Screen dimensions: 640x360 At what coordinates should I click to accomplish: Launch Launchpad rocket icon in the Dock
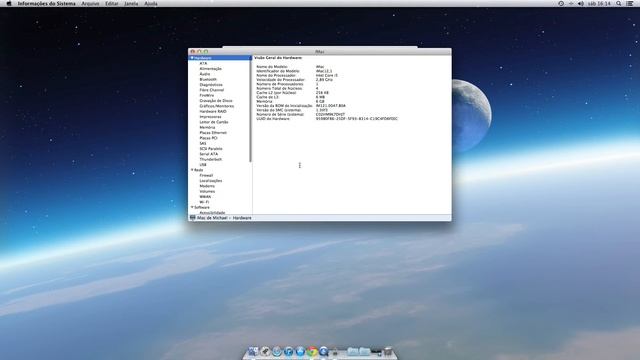[x=265, y=351]
